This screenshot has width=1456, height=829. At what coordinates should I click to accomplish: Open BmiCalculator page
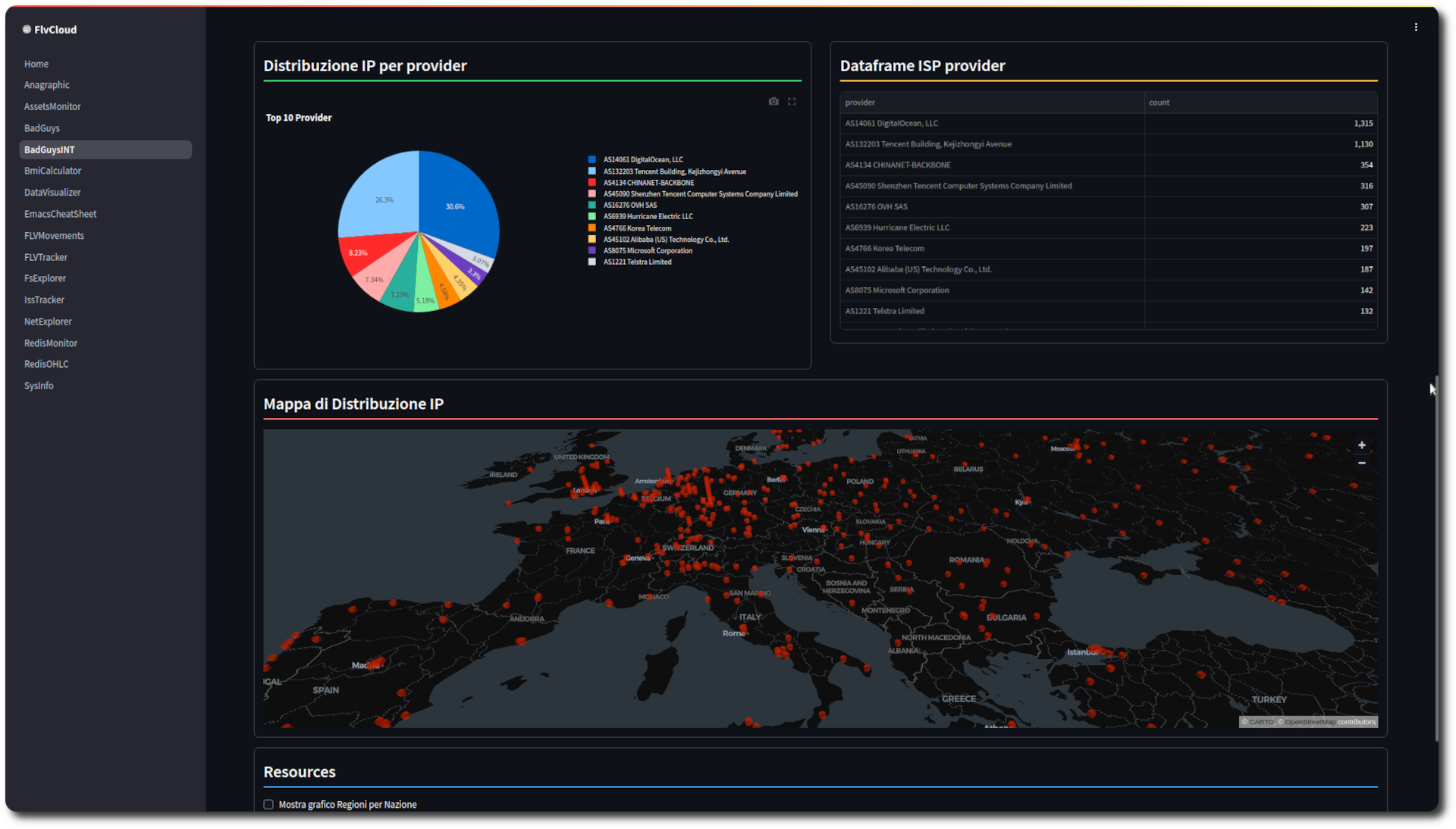105,171
